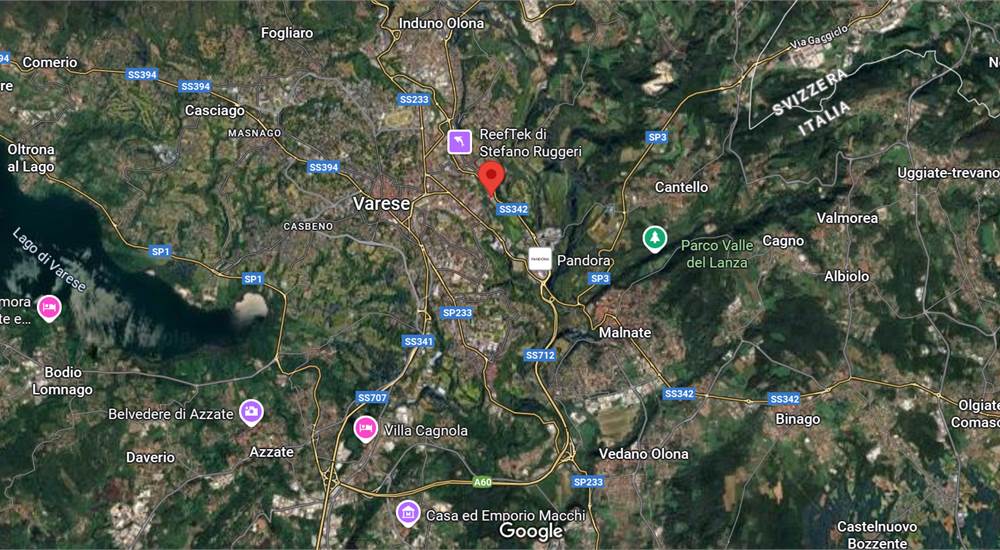Click the Google logo watermark

(531, 531)
